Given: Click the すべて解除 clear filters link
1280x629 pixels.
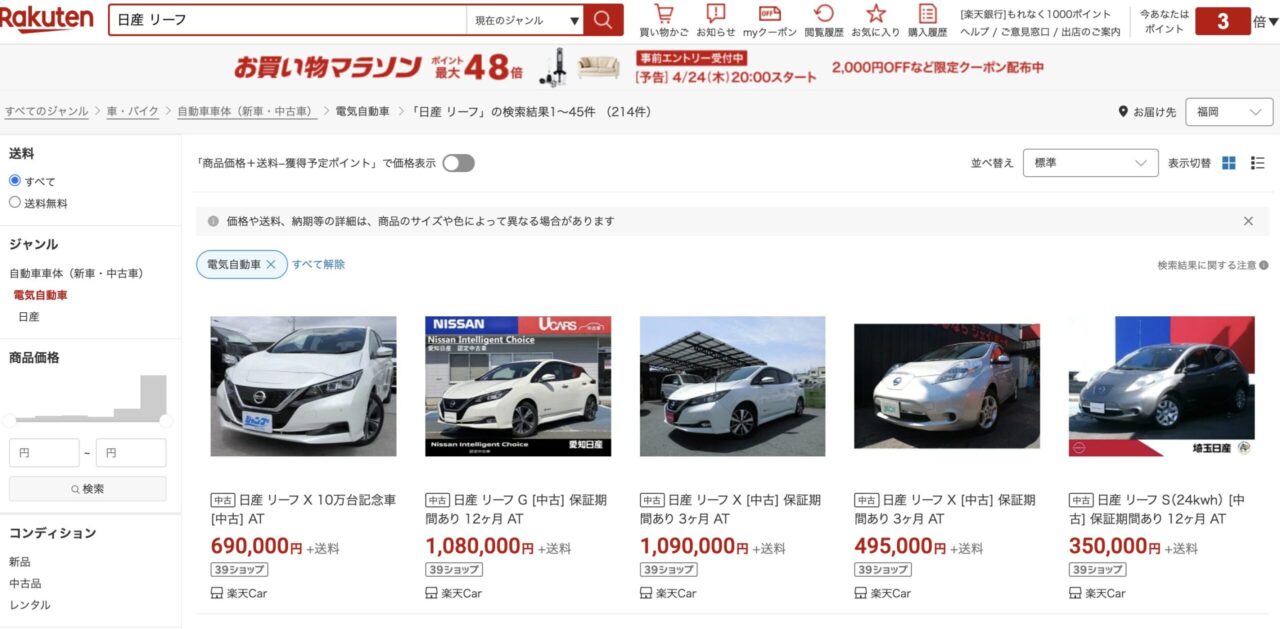Looking at the screenshot, I should pyautogui.click(x=318, y=264).
